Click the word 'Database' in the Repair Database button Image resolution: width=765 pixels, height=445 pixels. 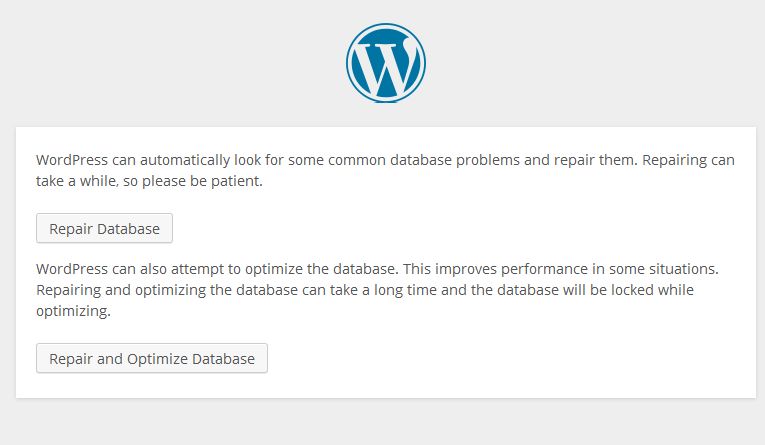tap(128, 229)
